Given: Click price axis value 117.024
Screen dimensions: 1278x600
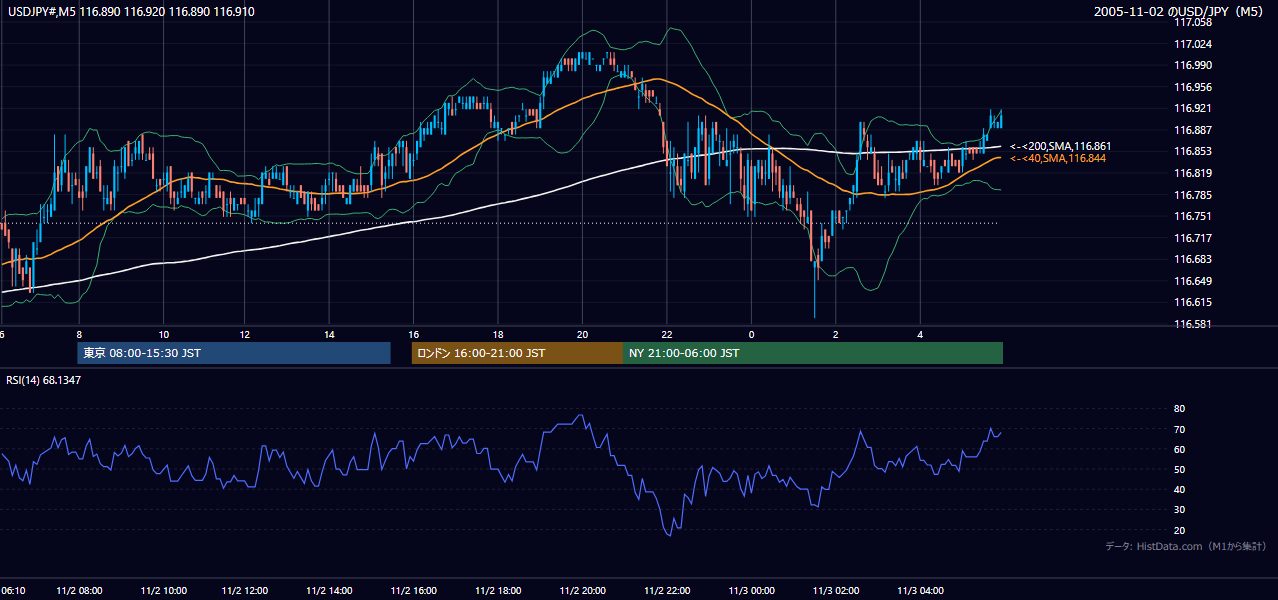Looking at the screenshot, I should point(1192,44).
